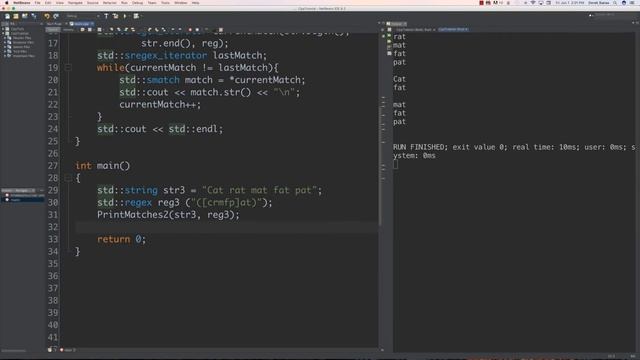Viewport: 640px width, 360px height.
Task: Expand the Resource Files folder node
Action: (5, 42)
